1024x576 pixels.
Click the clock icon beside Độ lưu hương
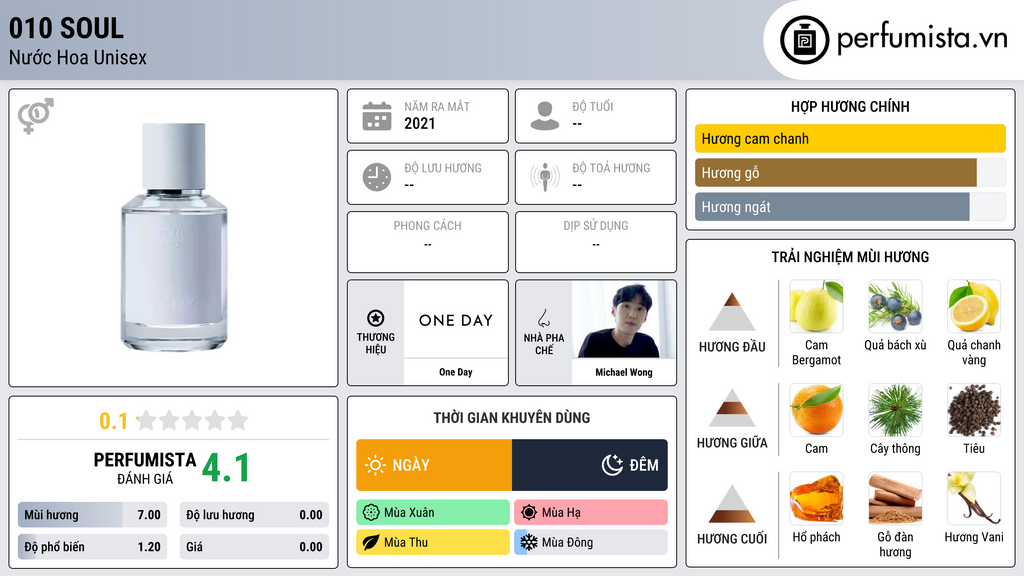(x=377, y=177)
